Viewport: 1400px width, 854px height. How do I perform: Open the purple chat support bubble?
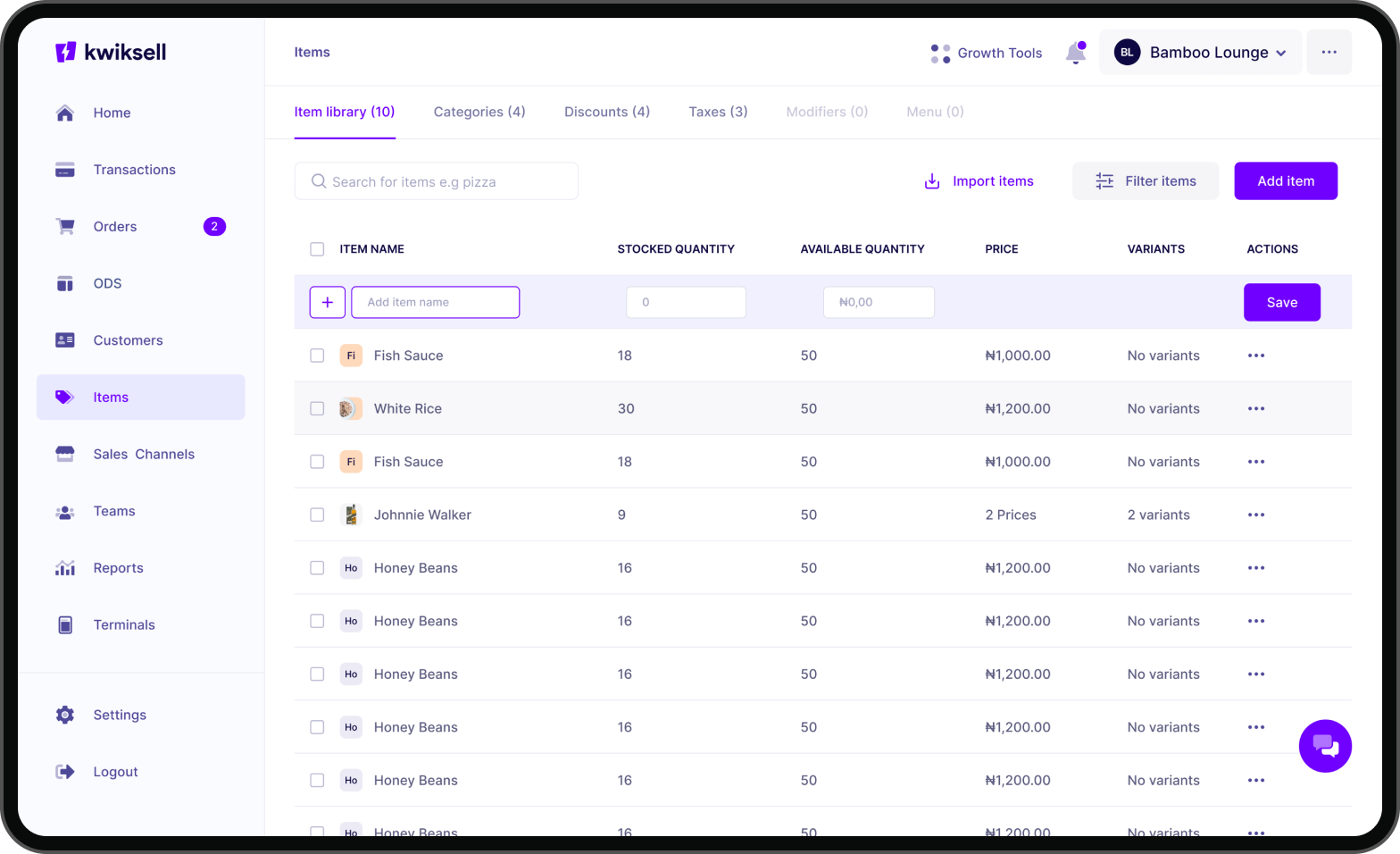point(1325,746)
